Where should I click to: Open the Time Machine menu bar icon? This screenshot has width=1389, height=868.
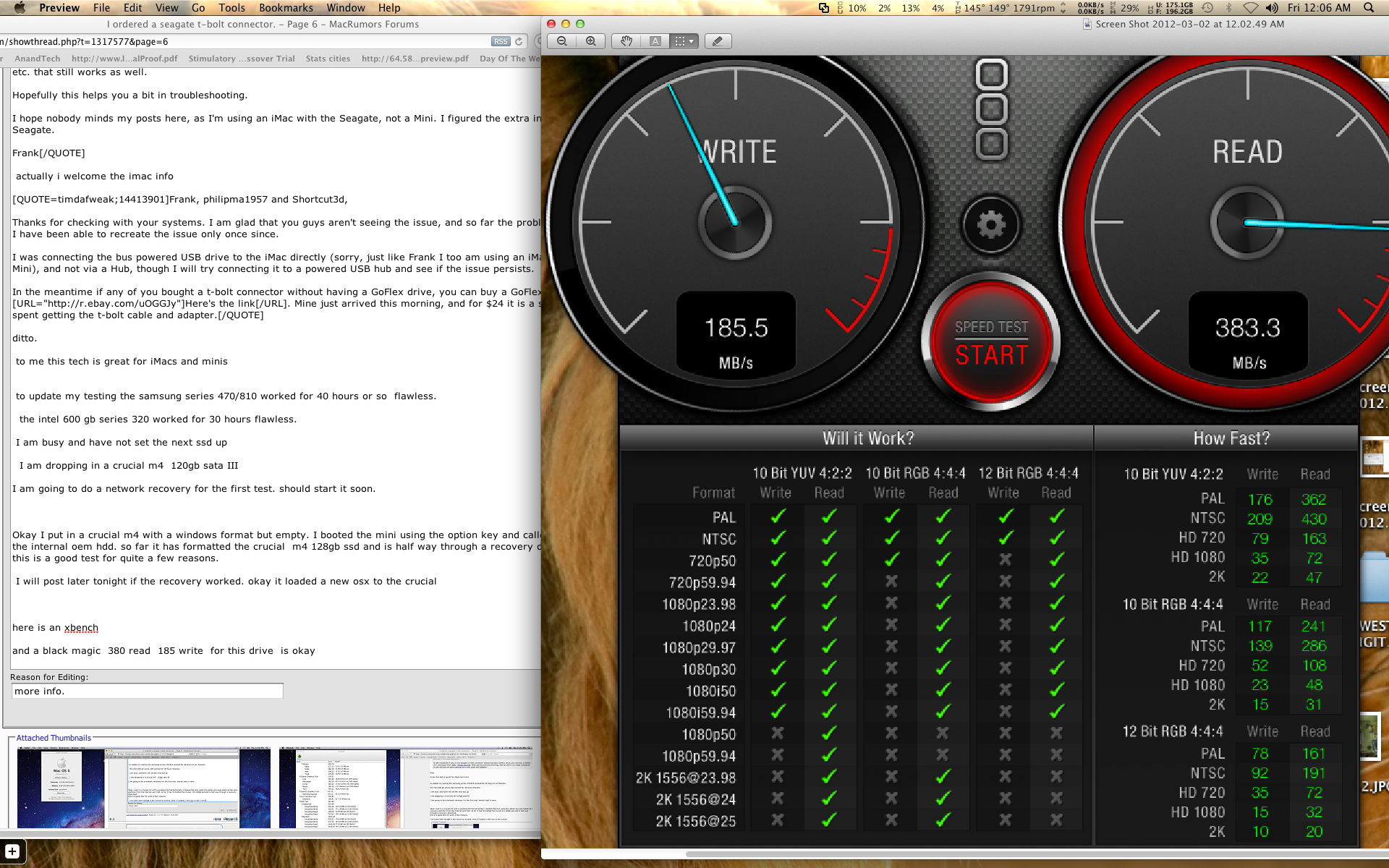(1207, 8)
